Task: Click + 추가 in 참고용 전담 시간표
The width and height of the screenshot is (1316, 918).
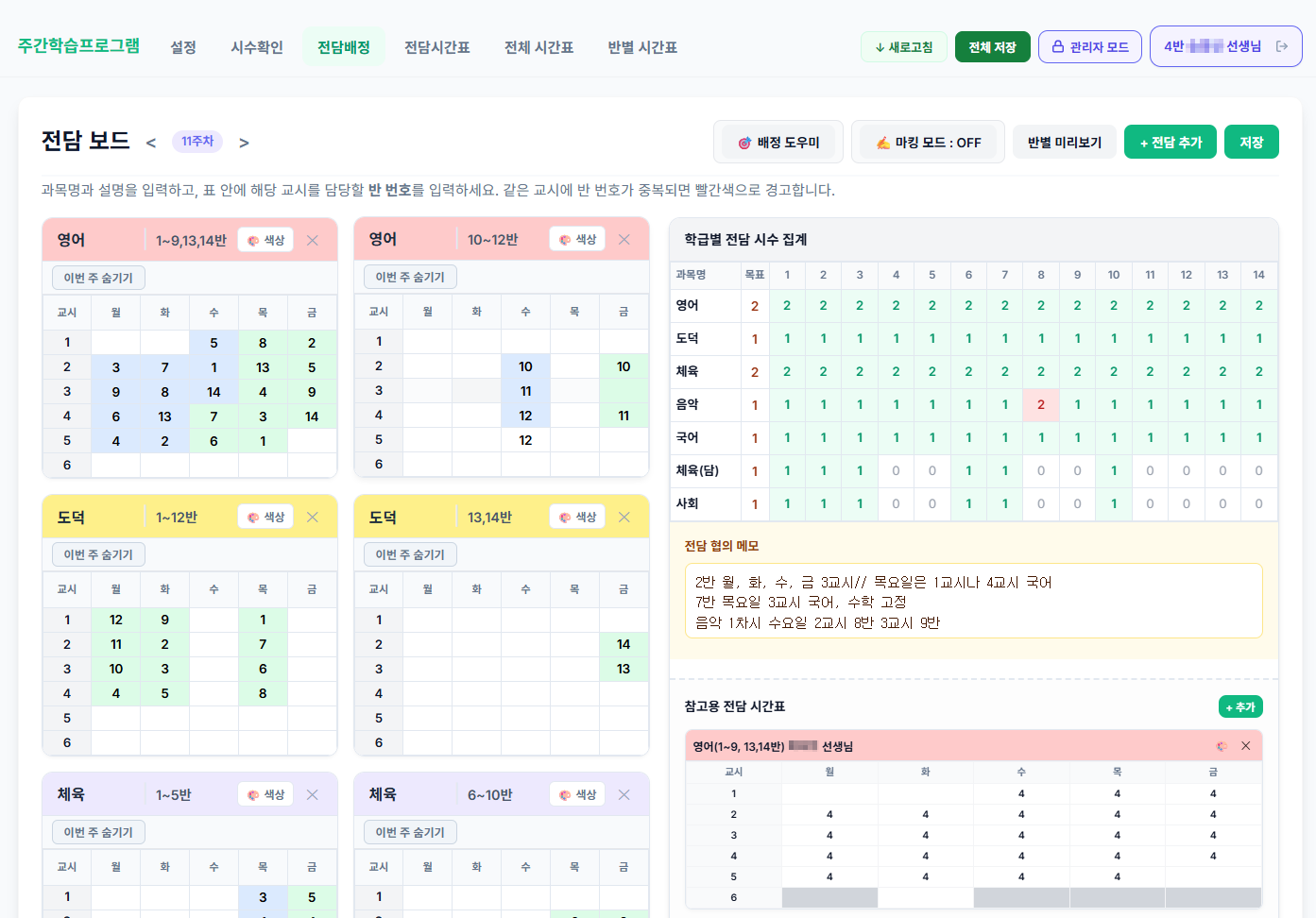Action: pyautogui.click(x=1240, y=706)
